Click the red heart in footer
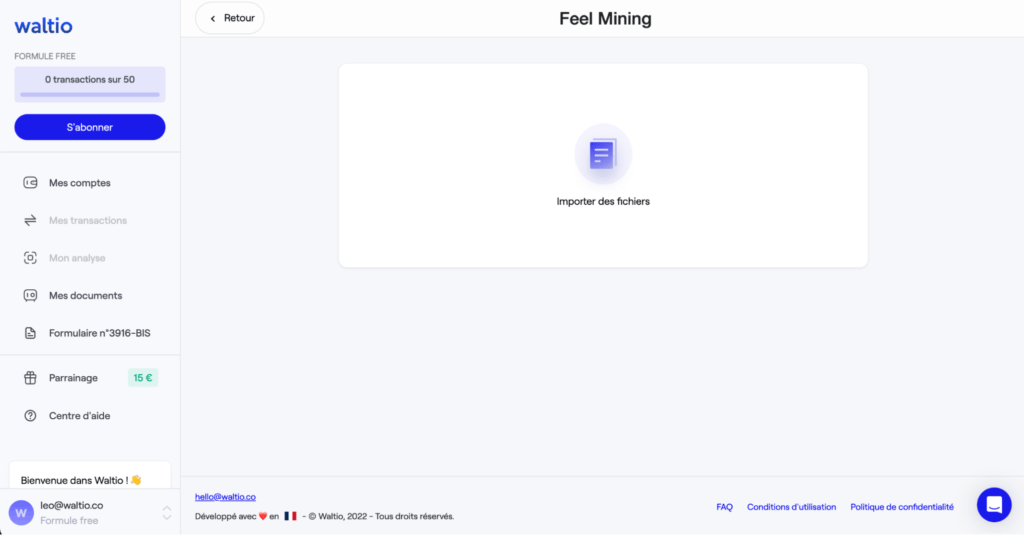The image size is (1024, 535). (263, 516)
